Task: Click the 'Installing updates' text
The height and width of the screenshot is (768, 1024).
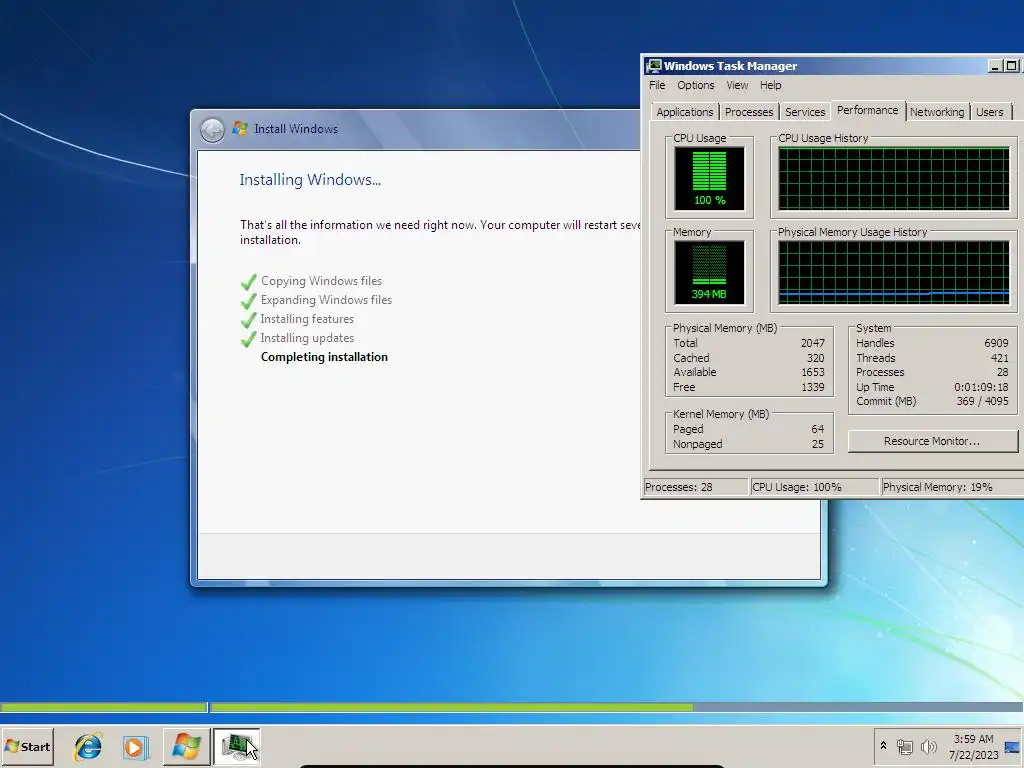Action: 307,338
